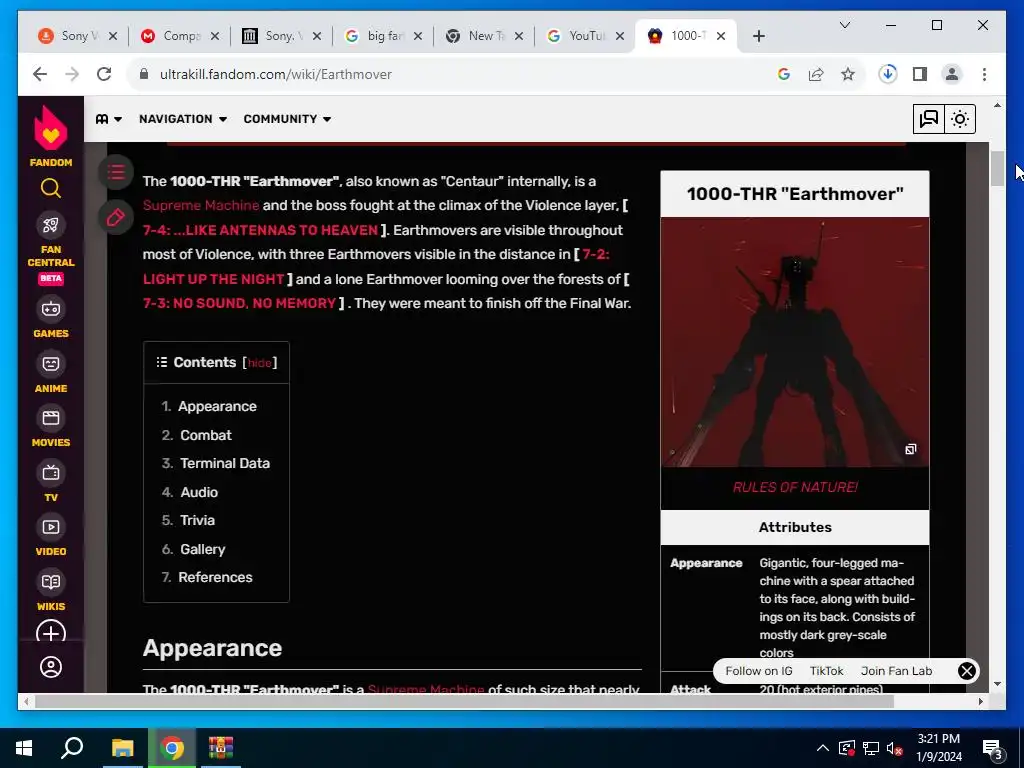Open 7-3: NO SOUND, NO MEMORY link
Image resolution: width=1024 pixels, height=768 pixels.
tap(240, 303)
